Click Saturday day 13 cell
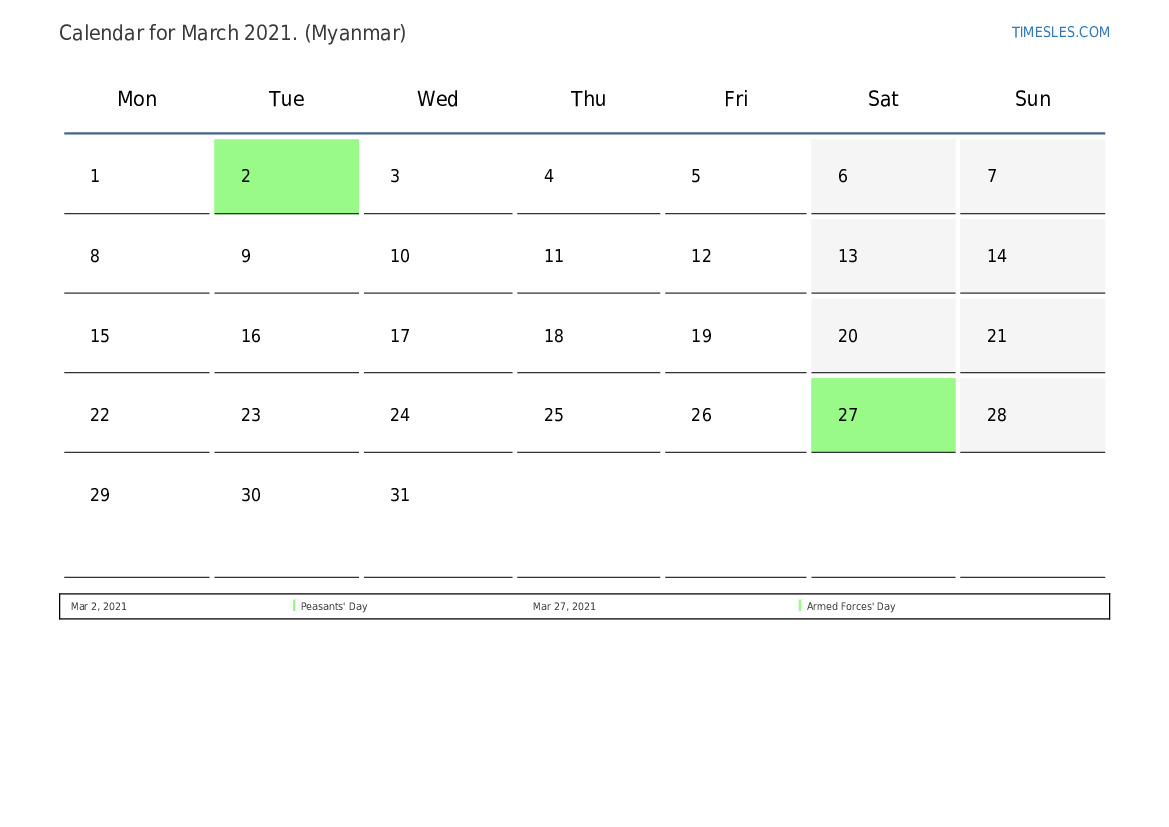The height and width of the screenshot is (827, 1169). pyautogui.click(x=883, y=256)
